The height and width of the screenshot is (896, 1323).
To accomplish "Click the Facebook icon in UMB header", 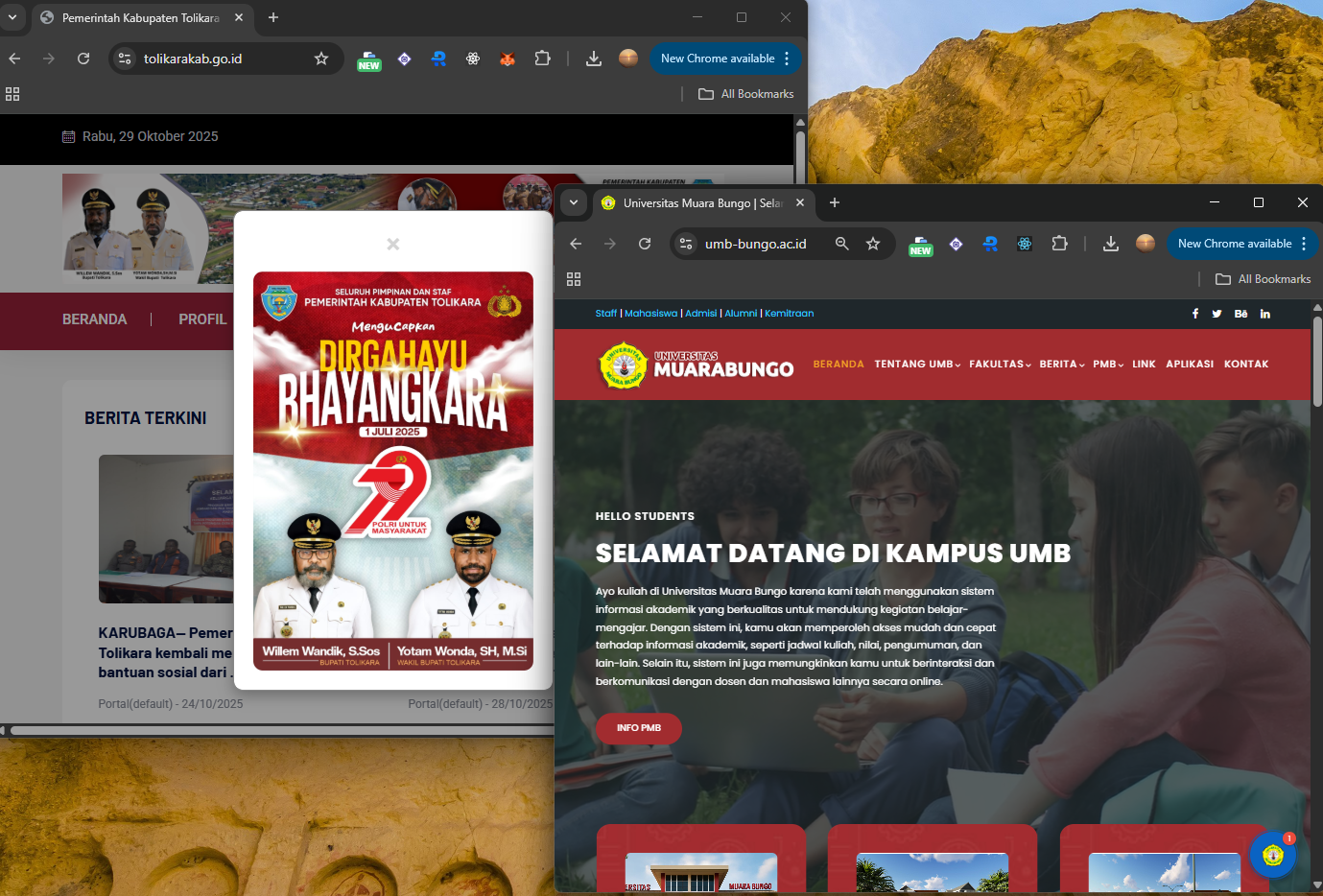I will click(x=1194, y=314).
